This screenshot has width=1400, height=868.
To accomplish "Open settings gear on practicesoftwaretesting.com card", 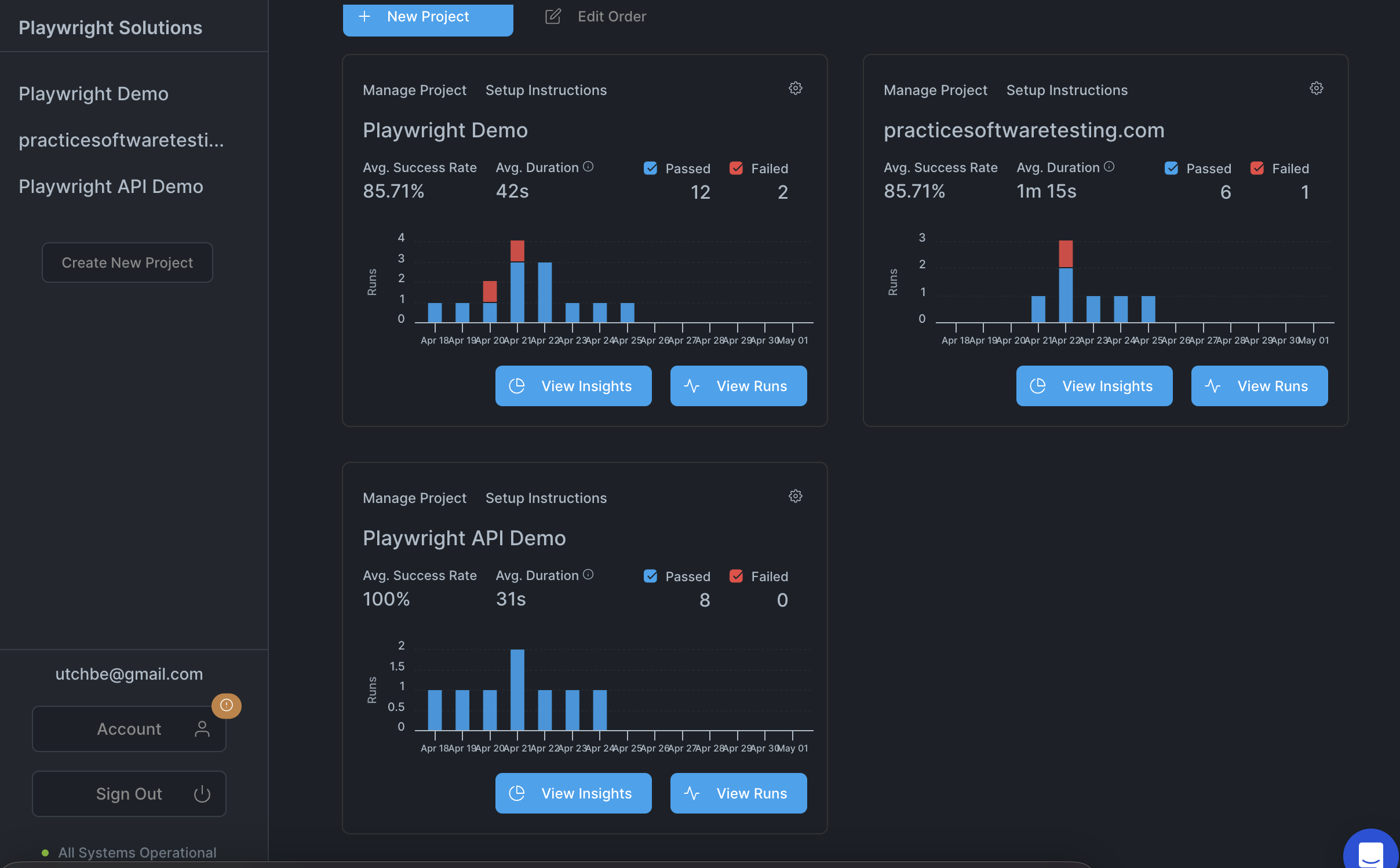I will [1316, 88].
